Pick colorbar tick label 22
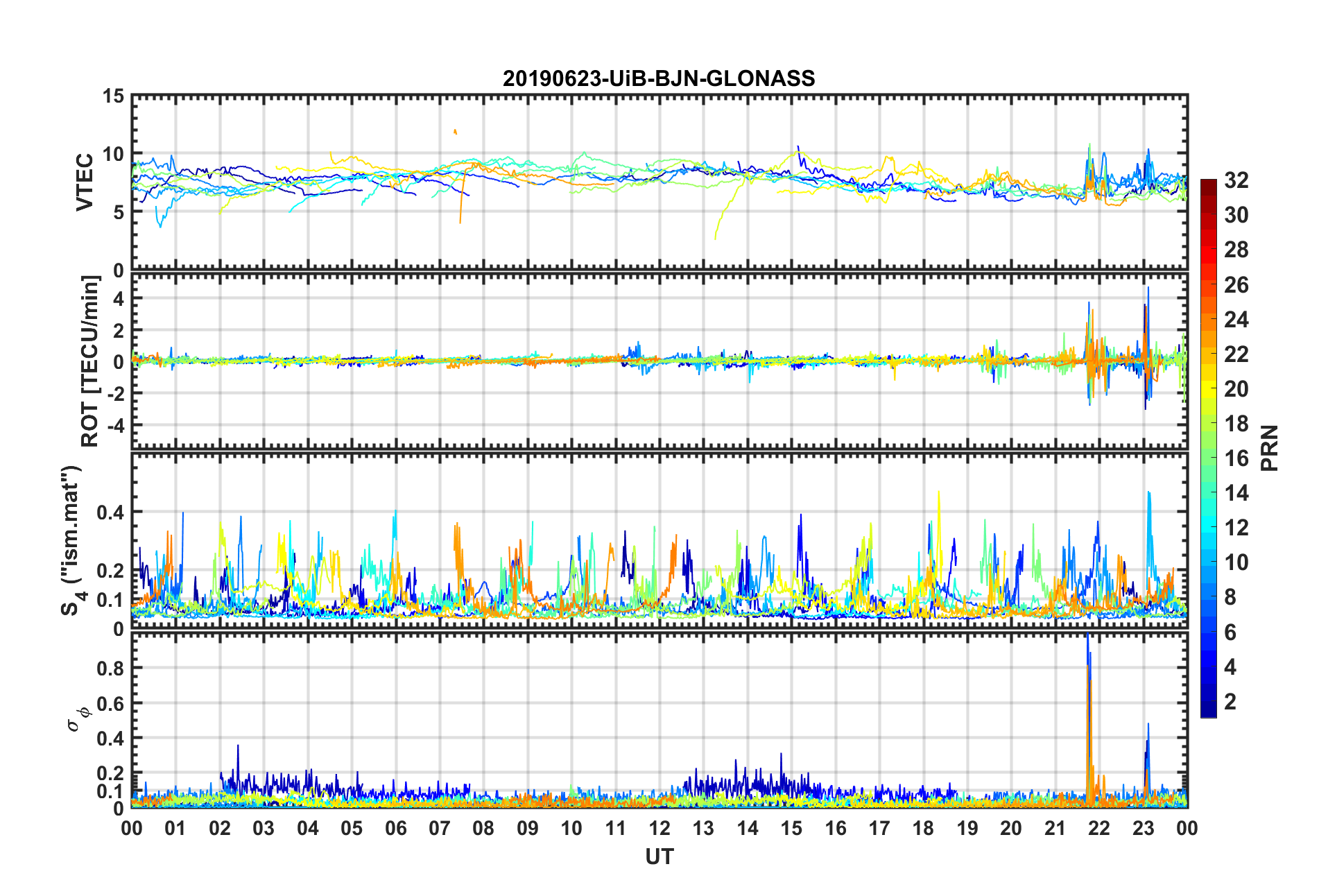The width and height of the screenshot is (1319, 896). [x=1236, y=354]
